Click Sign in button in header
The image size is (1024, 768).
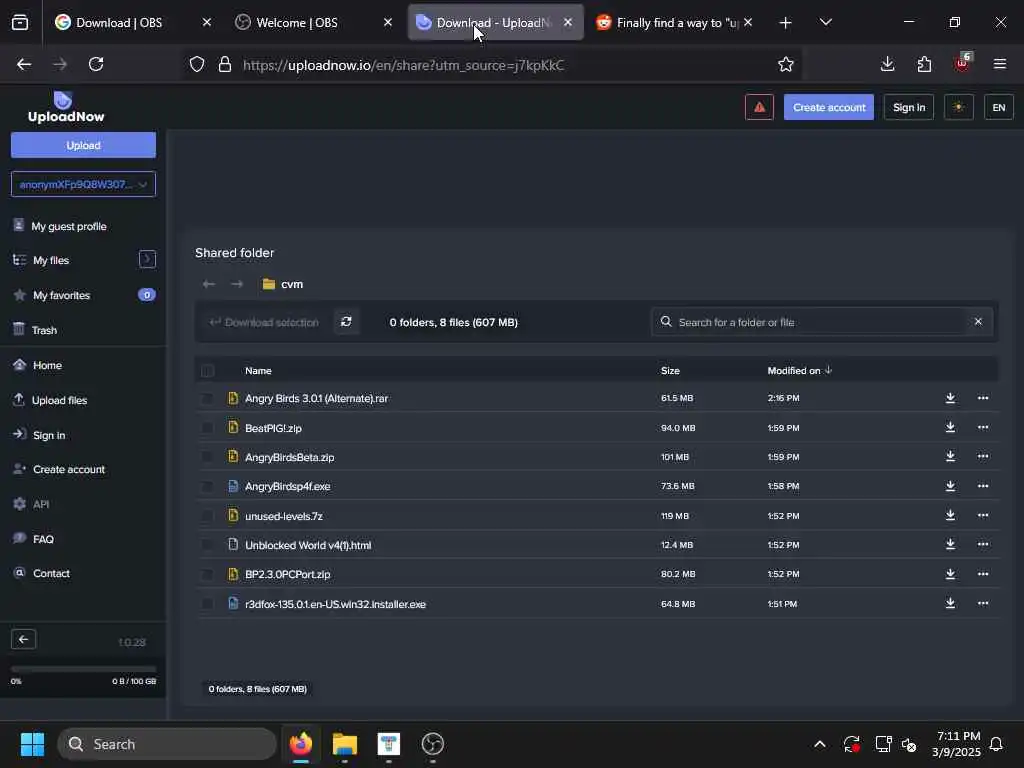click(908, 107)
